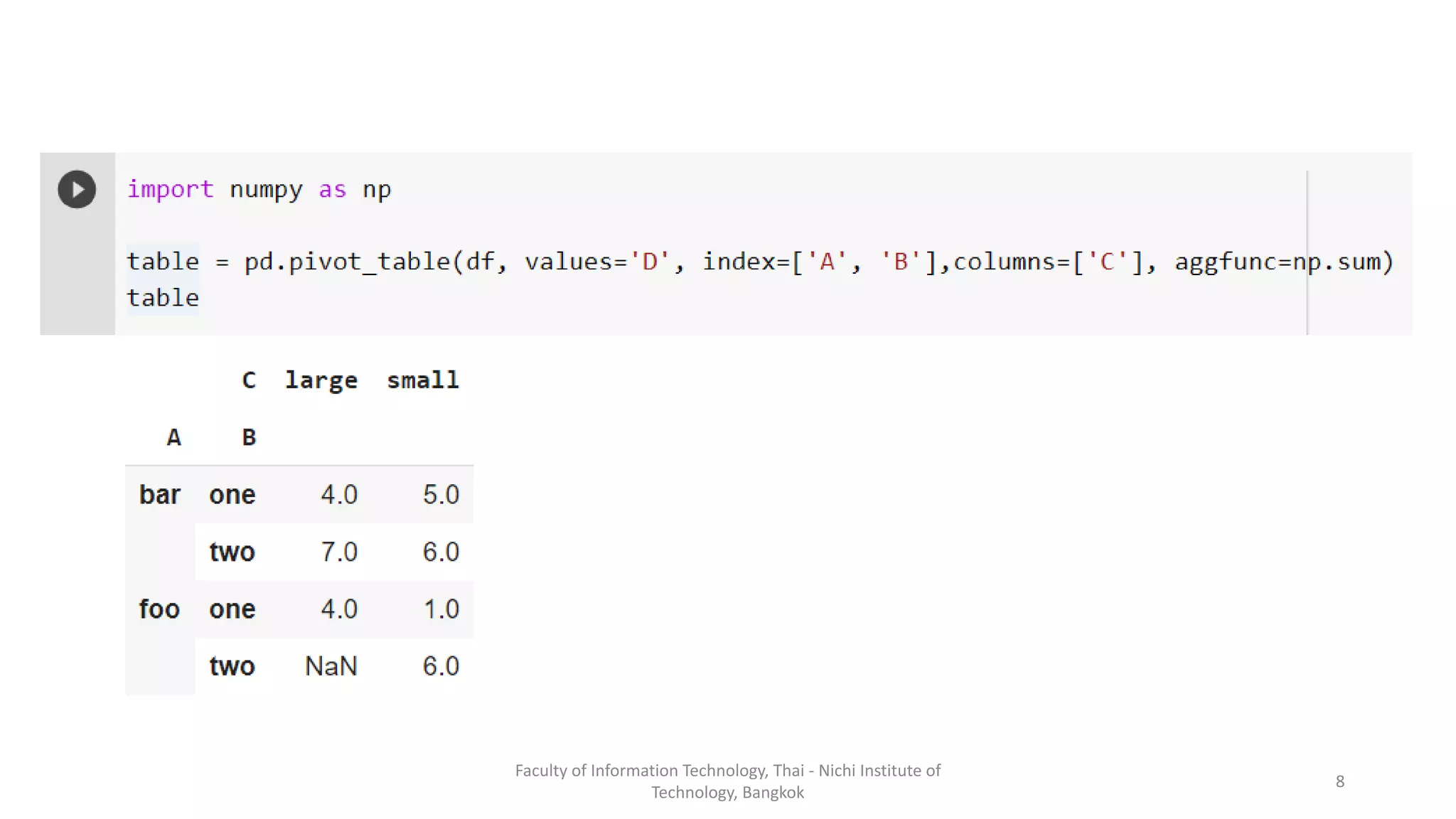Viewport: 1456px width, 819px height.
Task: Click the slide page number 8
Action: coord(1339,781)
